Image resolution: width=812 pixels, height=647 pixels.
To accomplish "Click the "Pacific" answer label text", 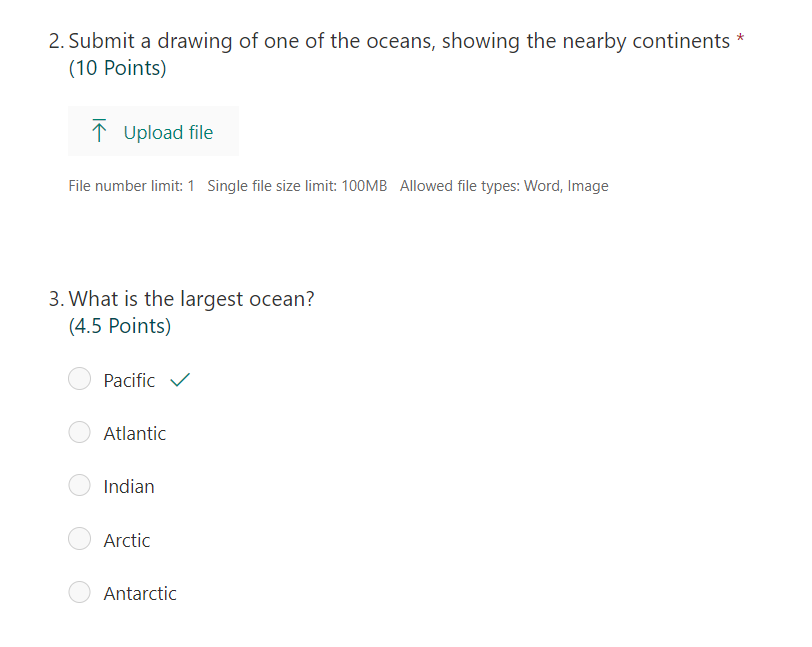I will tap(129, 381).
